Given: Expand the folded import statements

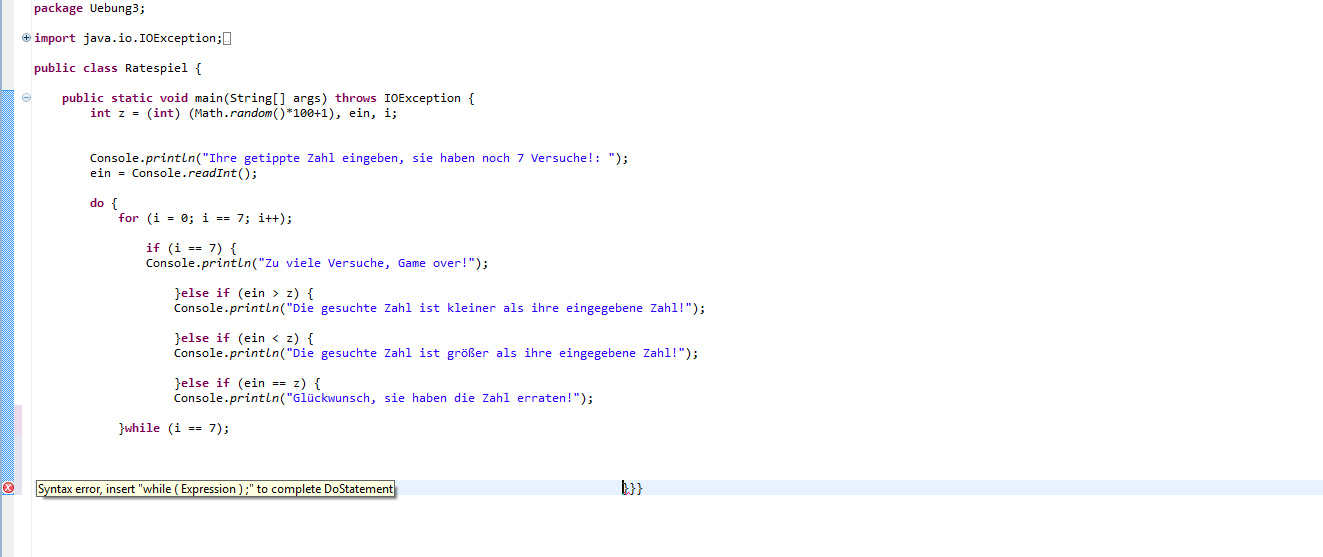Looking at the screenshot, I should 26,38.
